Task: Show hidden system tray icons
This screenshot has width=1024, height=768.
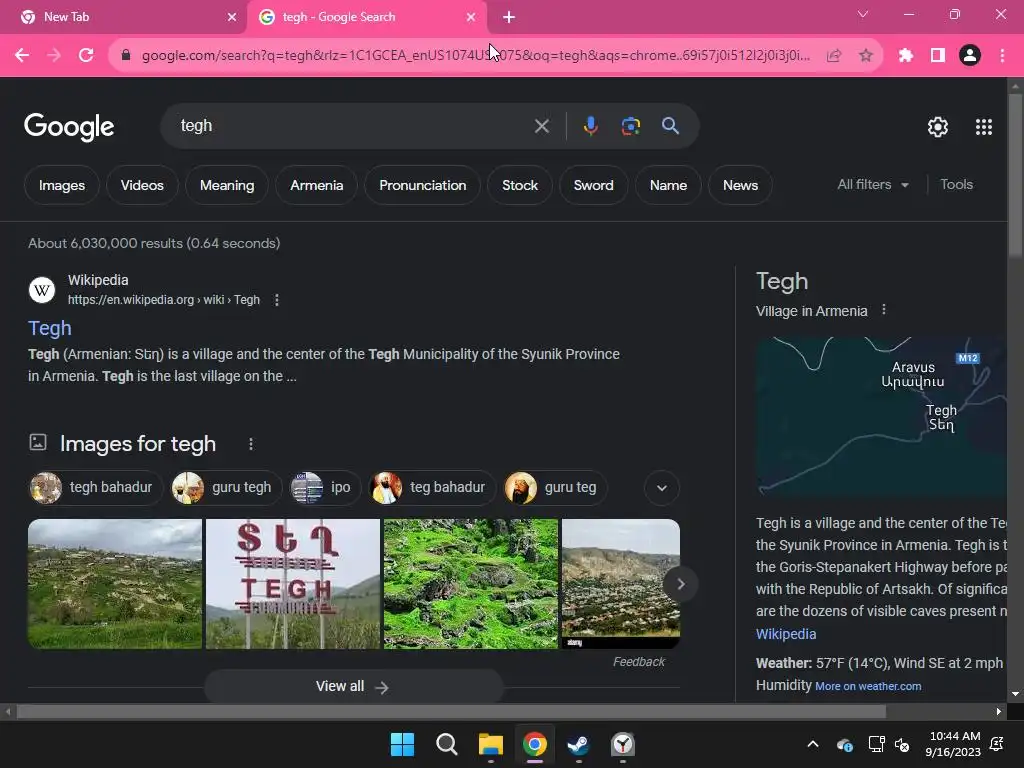Action: point(813,744)
